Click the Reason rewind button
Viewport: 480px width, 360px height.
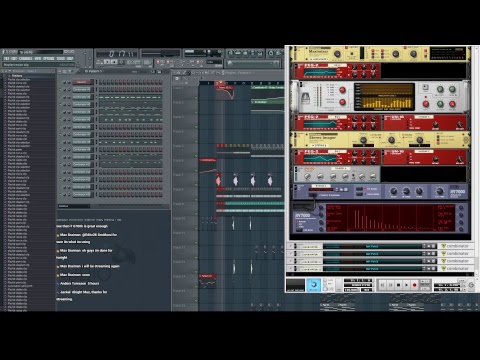point(382,285)
